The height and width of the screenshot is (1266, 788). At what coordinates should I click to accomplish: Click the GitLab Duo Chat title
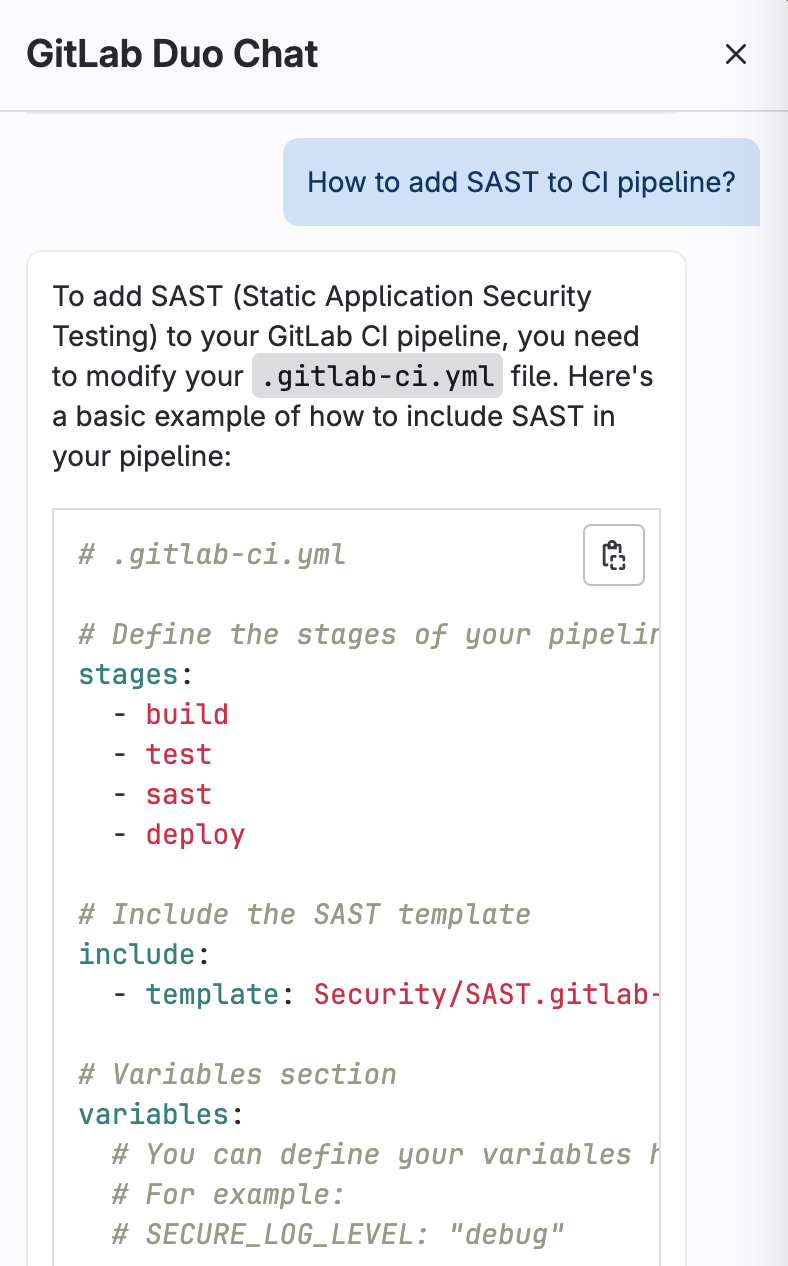coord(172,53)
